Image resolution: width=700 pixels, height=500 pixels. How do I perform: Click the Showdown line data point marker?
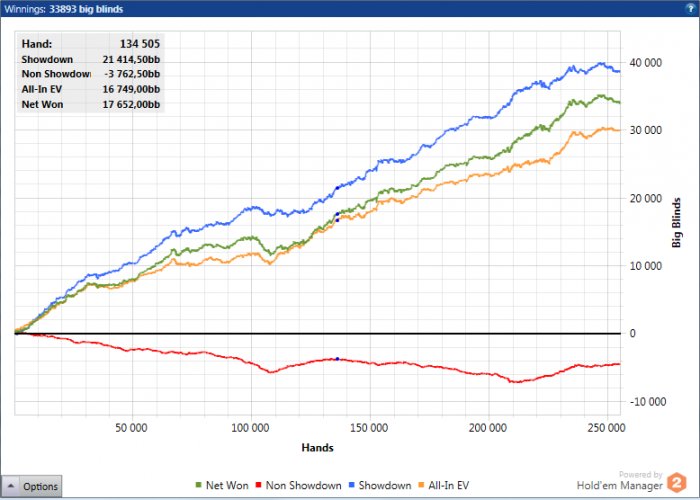(337, 188)
